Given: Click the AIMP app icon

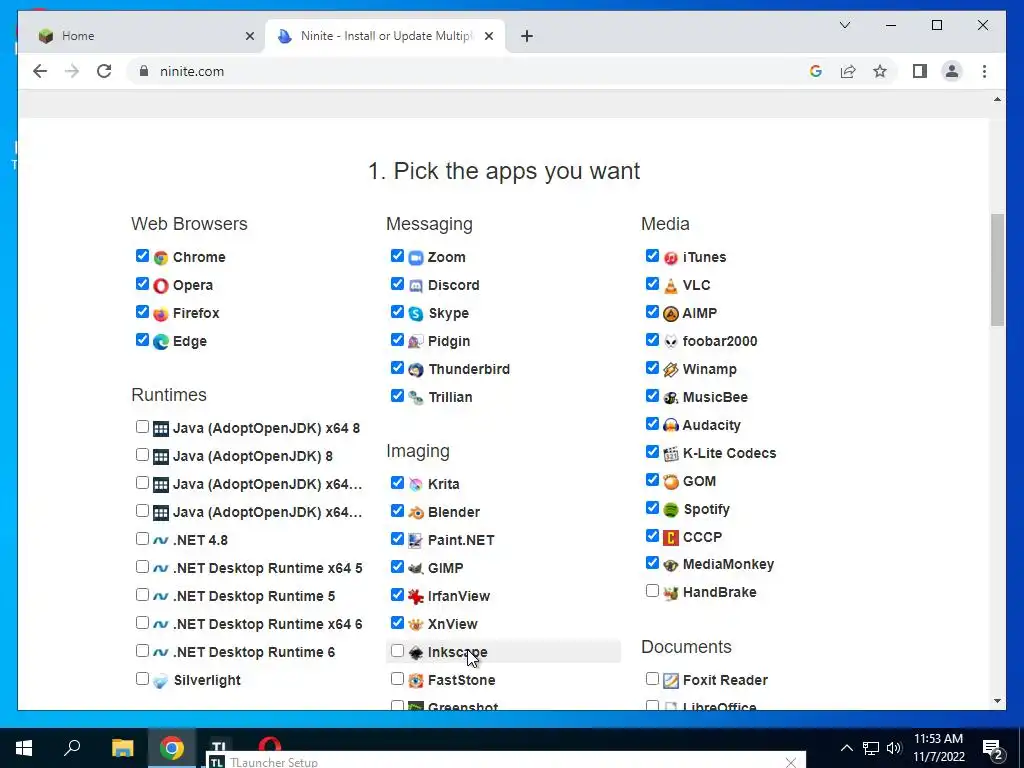Looking at the screenshot, I should click(x=671, y=313).
